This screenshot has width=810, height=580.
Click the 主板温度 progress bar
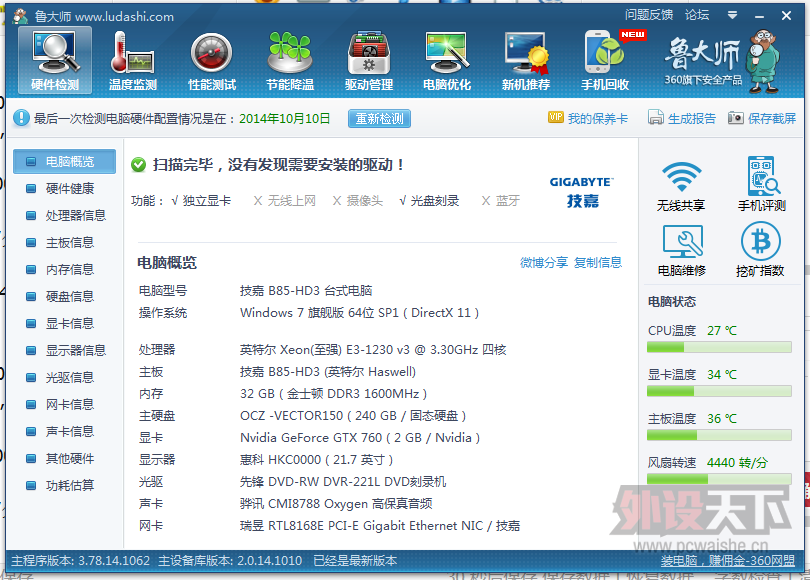719,435
